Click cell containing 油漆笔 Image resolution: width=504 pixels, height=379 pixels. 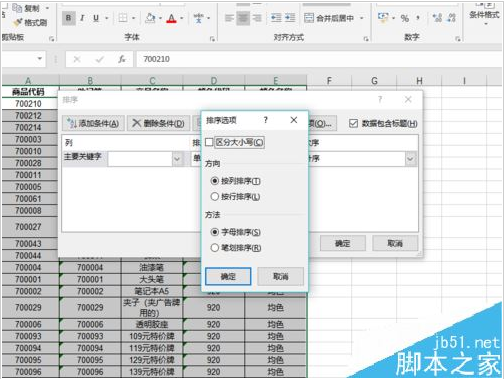pos(152,267)
